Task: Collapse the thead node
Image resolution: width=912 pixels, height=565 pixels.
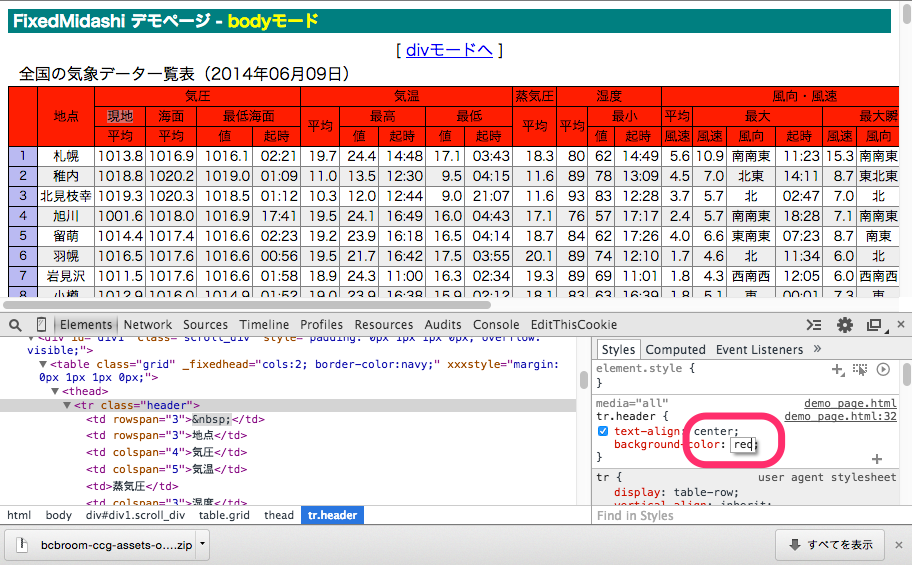Action: pyautogui.click(x=55, y=391)
